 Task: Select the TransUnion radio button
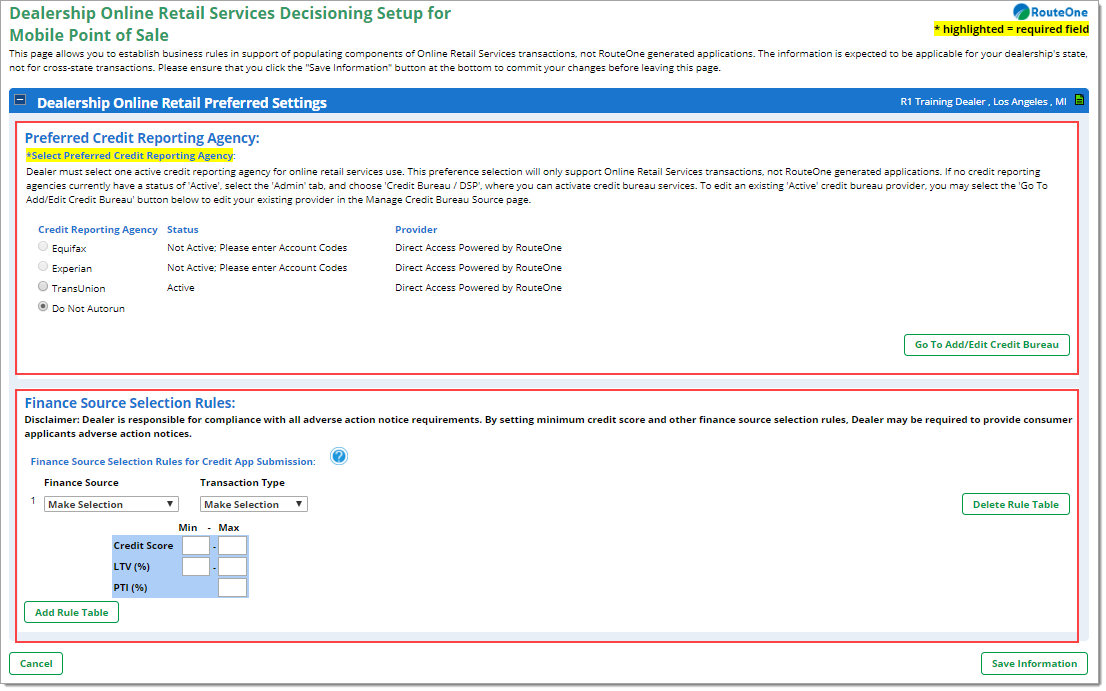[43, 287]
